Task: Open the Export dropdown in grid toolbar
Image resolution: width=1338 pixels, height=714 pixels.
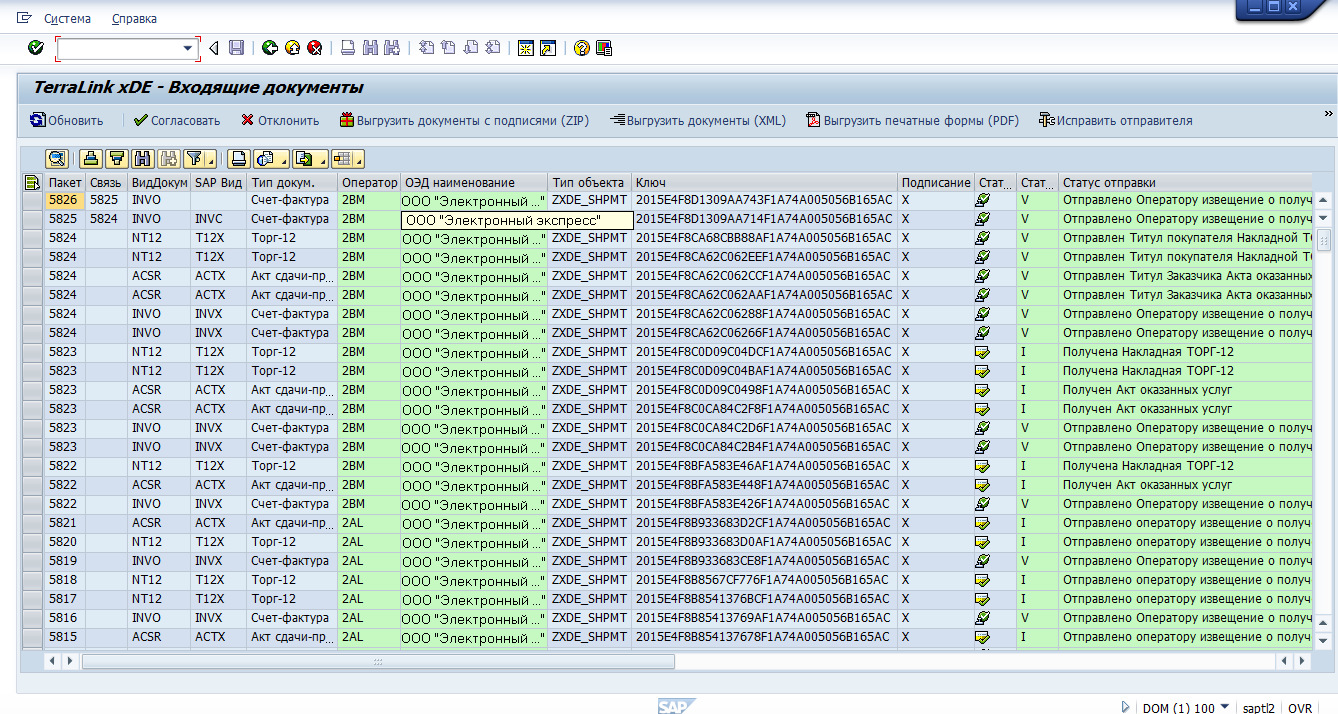Action: [x=310, y=158]
